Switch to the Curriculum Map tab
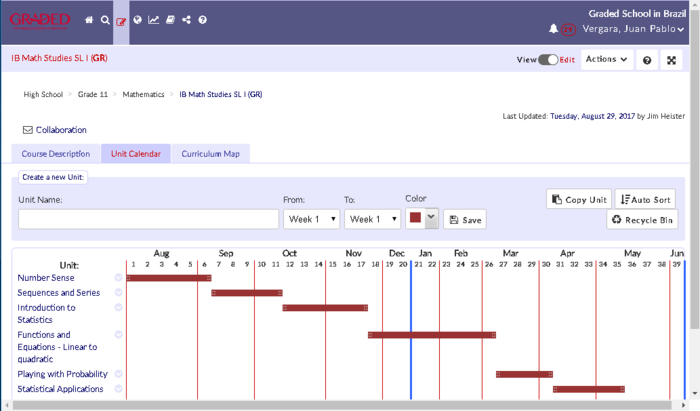 click(x=210, y=154)
